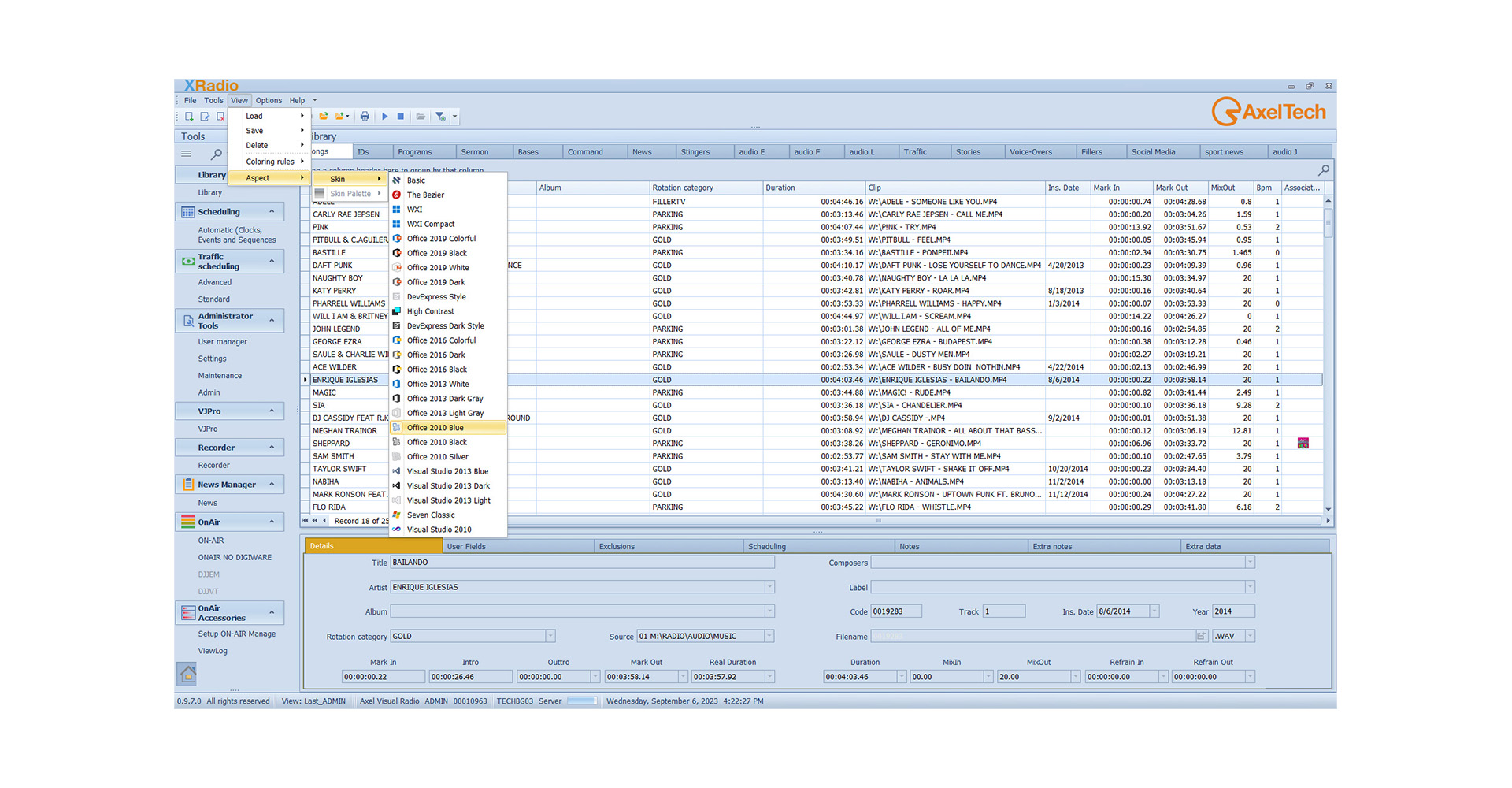Switch to the Traffic library tab
1512x788 pixels.
pyautogui.click(x=915, y=152)
